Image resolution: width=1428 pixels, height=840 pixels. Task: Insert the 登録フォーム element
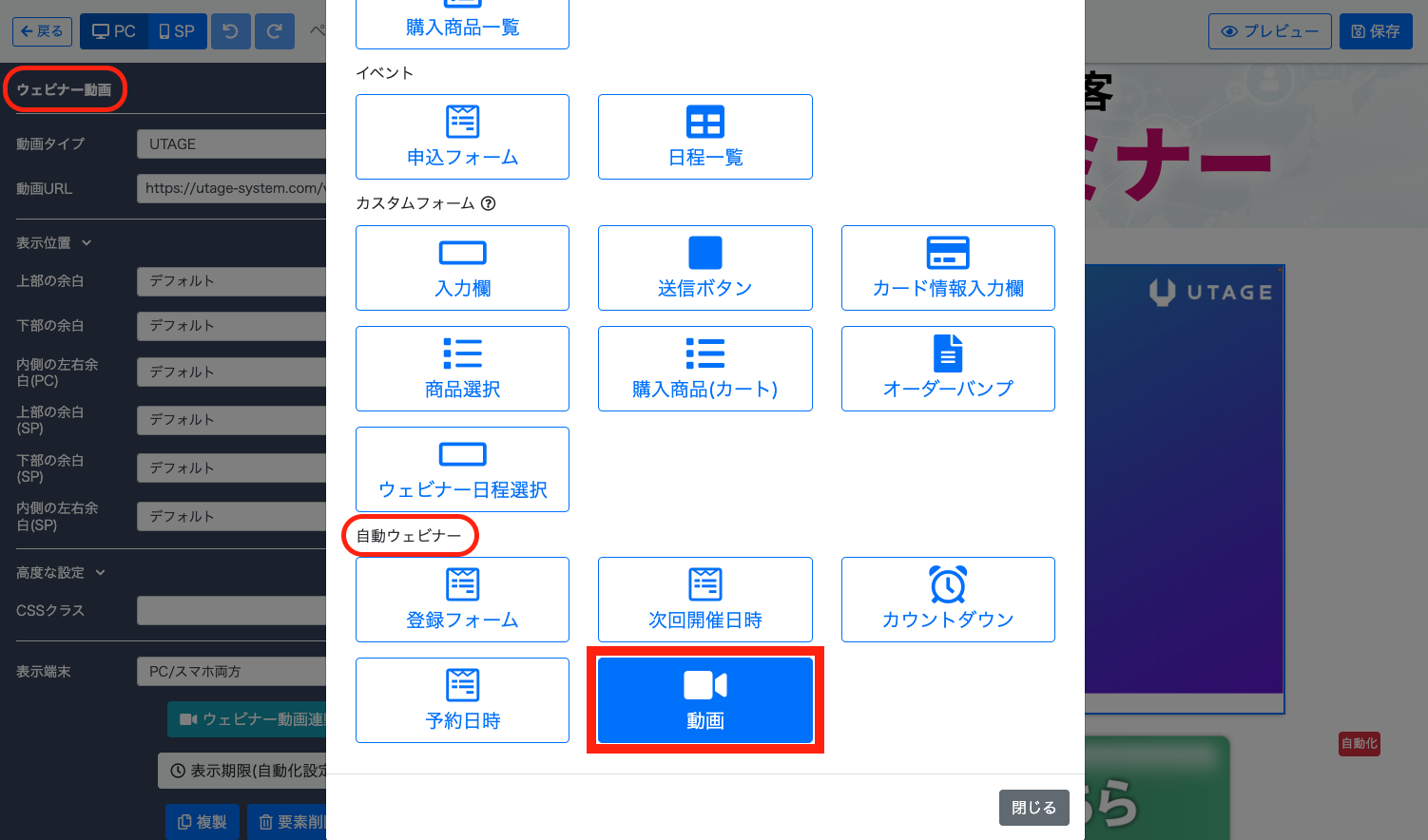click(x=462, y=600)
